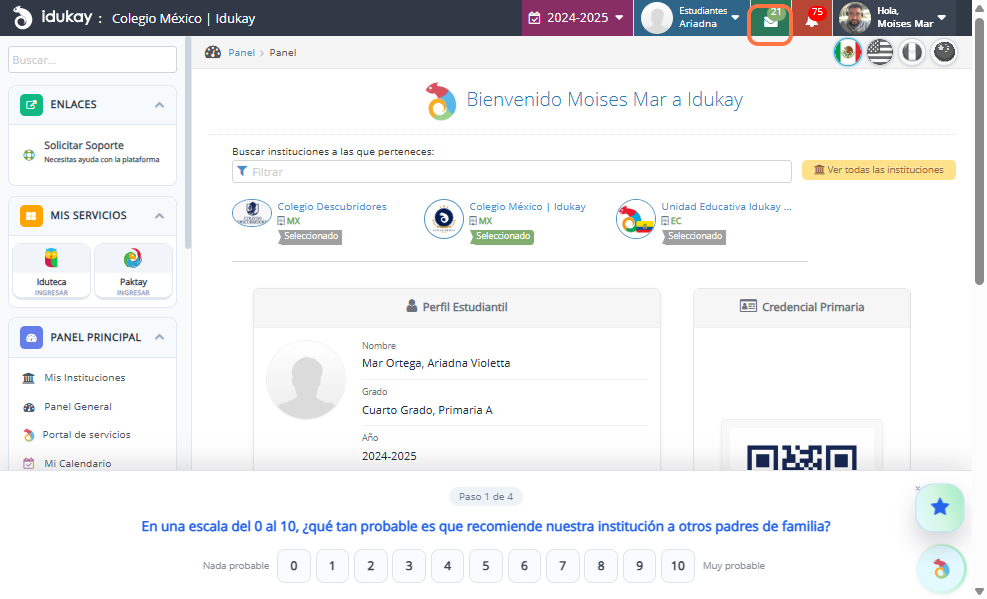Click the orange Mis Servicios icon

pyautogui.click(x=31, y=215)
